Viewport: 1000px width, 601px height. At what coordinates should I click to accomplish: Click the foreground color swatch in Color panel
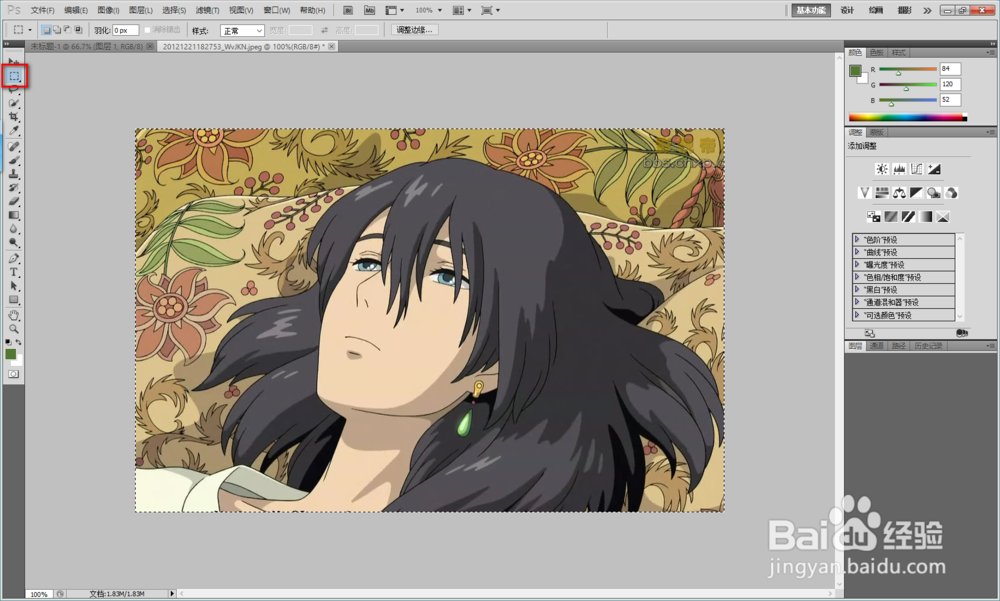pyautogui.click(x=855, y=71)
